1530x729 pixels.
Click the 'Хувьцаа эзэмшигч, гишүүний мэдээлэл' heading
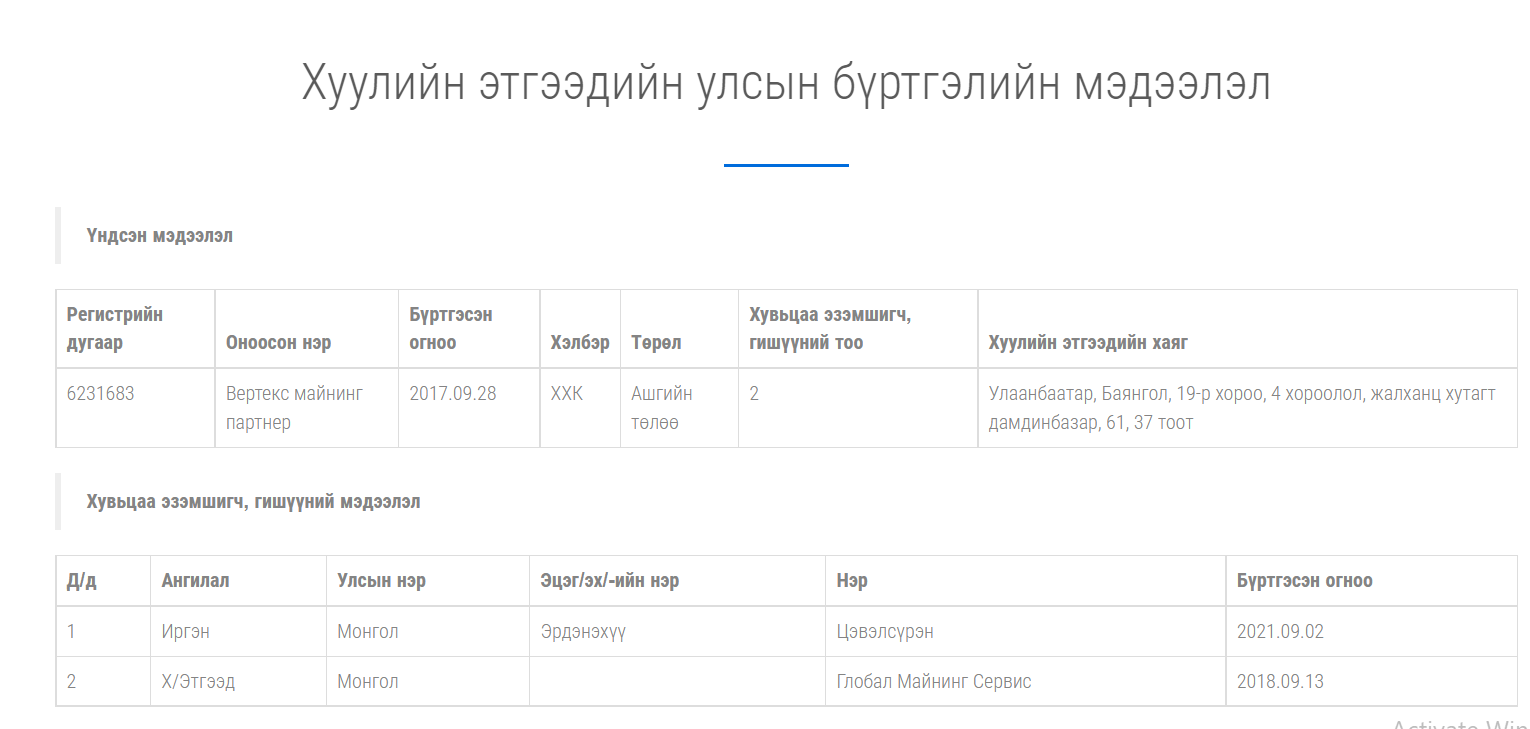coord(253,502)
